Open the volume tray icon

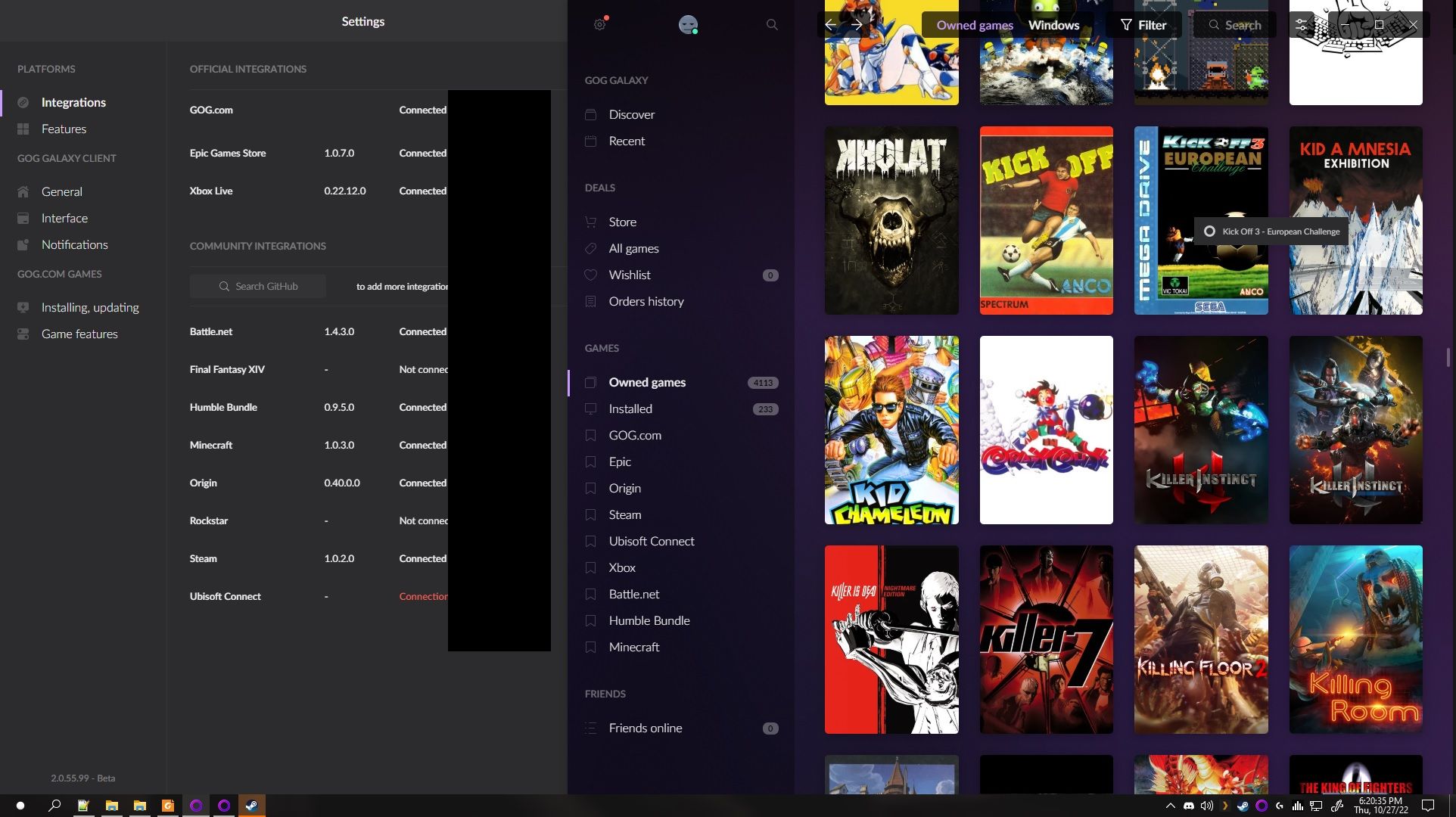1207,806
